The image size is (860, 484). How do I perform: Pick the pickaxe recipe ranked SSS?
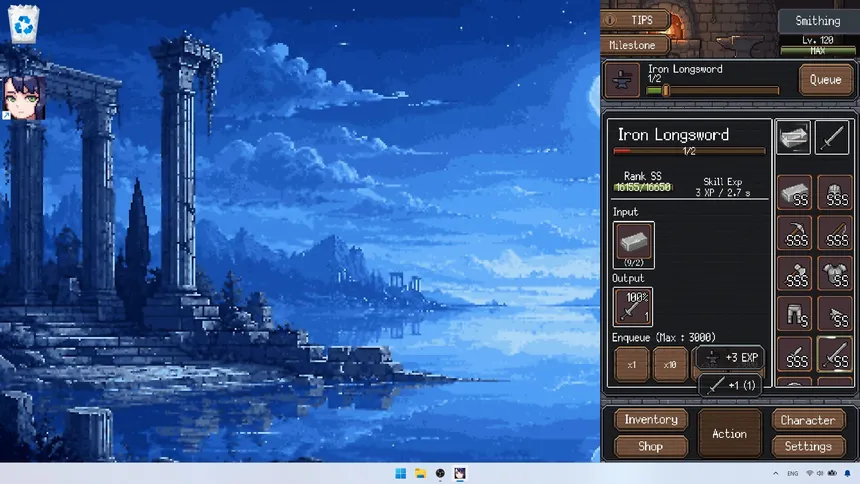[x=794, y=233]
